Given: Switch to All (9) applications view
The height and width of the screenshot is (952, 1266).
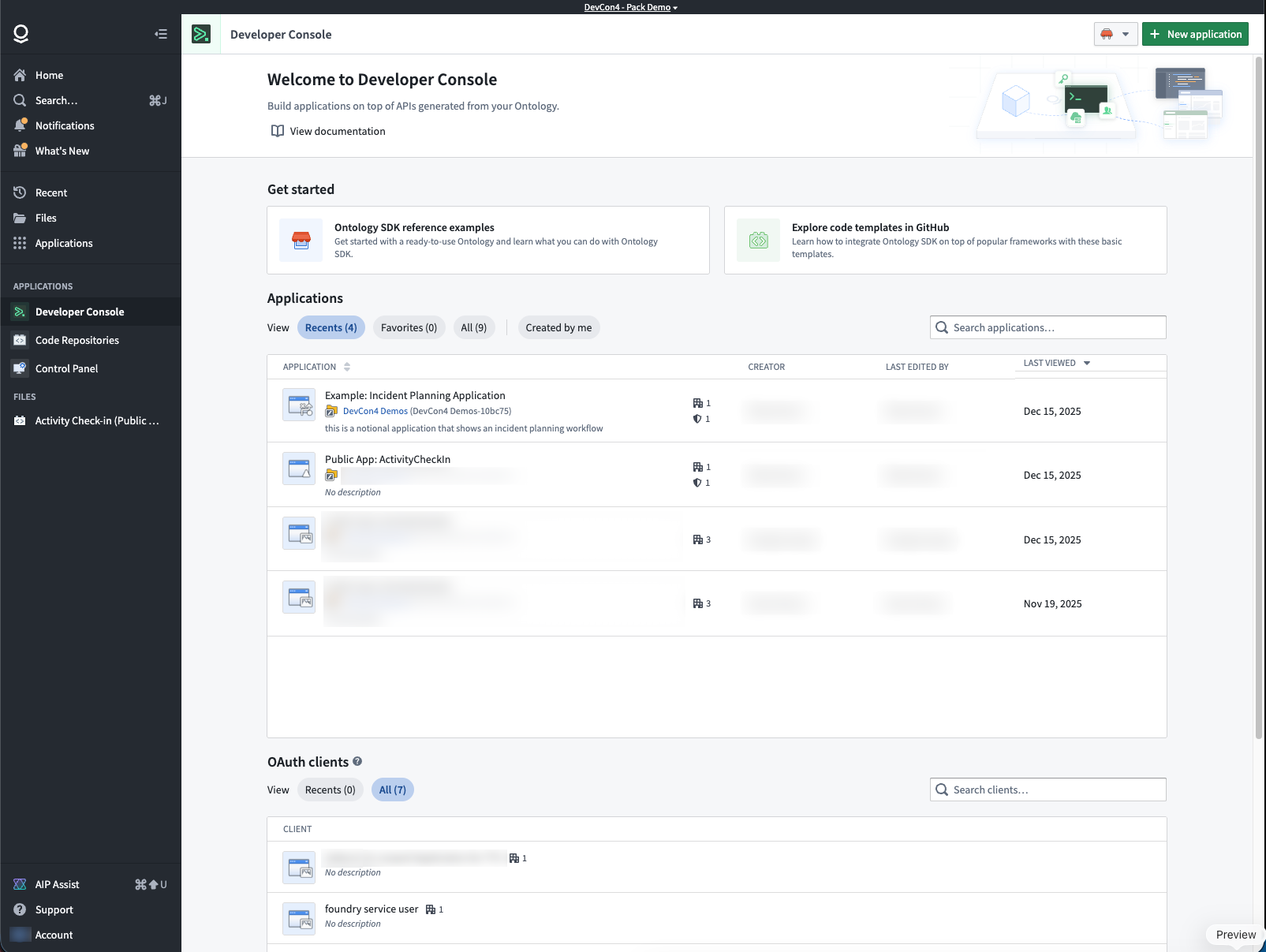Looking at the screenshot, I should click(473, 327).
